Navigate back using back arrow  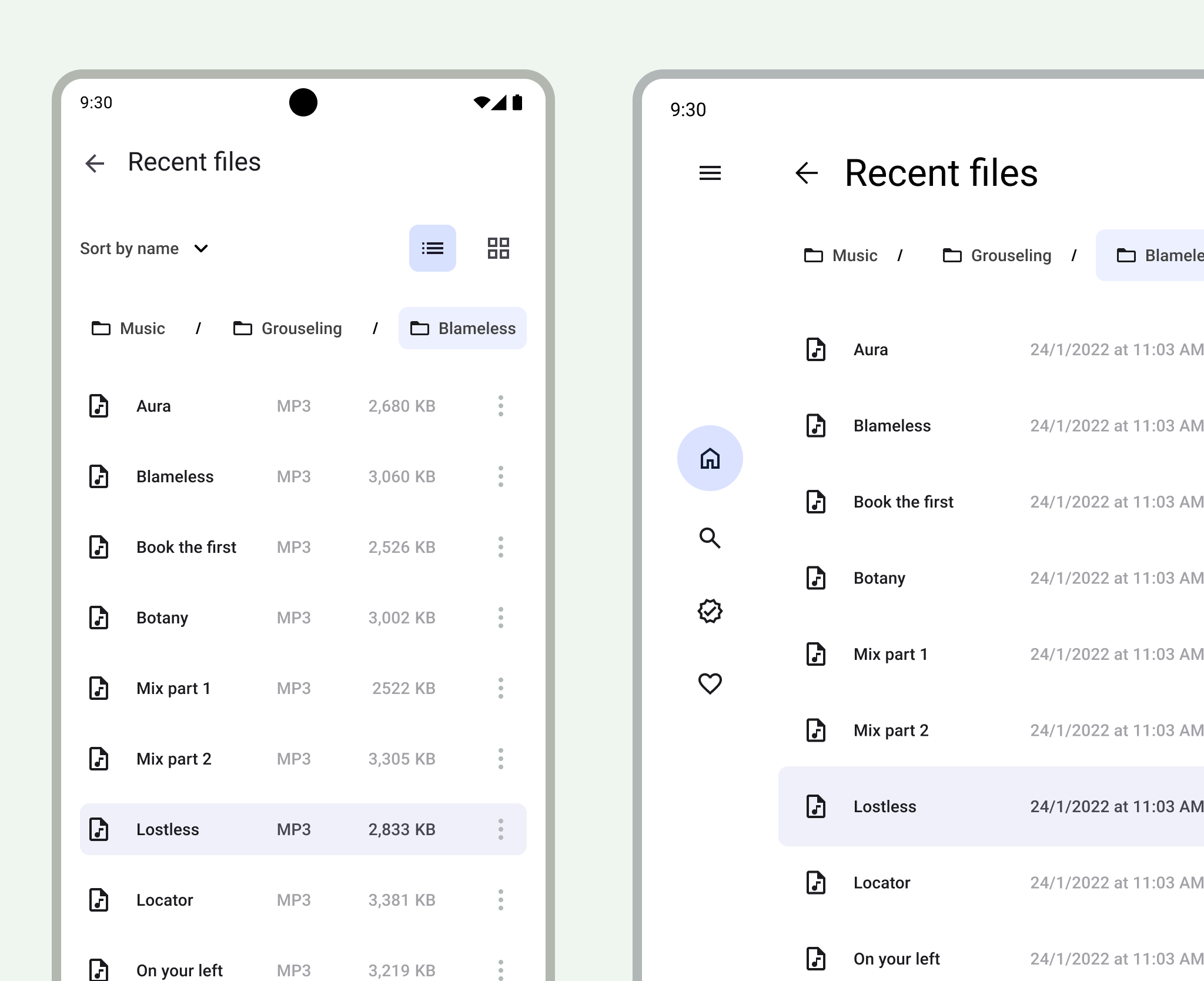(x=95, y=161)
